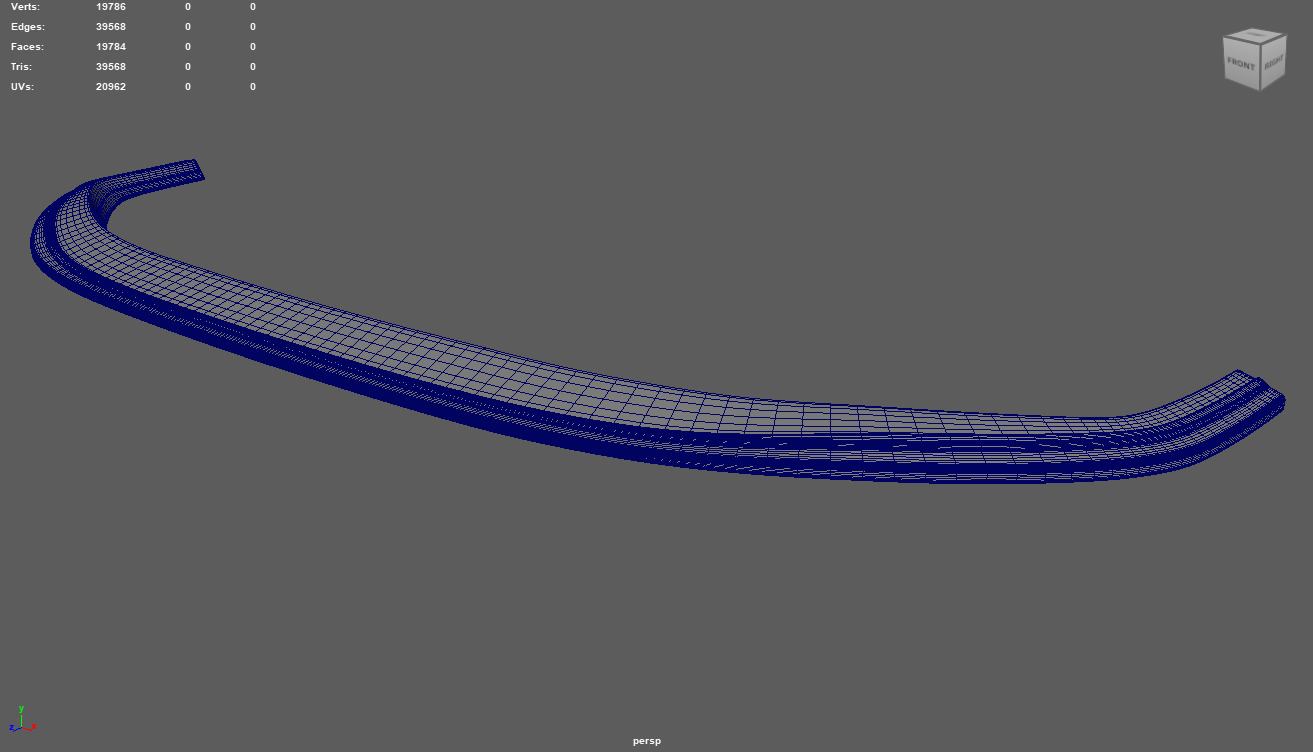Click the 'Edges:' label in the heads-up display
The width and height of the screenshot is (1313, 752).
(28, 27)
